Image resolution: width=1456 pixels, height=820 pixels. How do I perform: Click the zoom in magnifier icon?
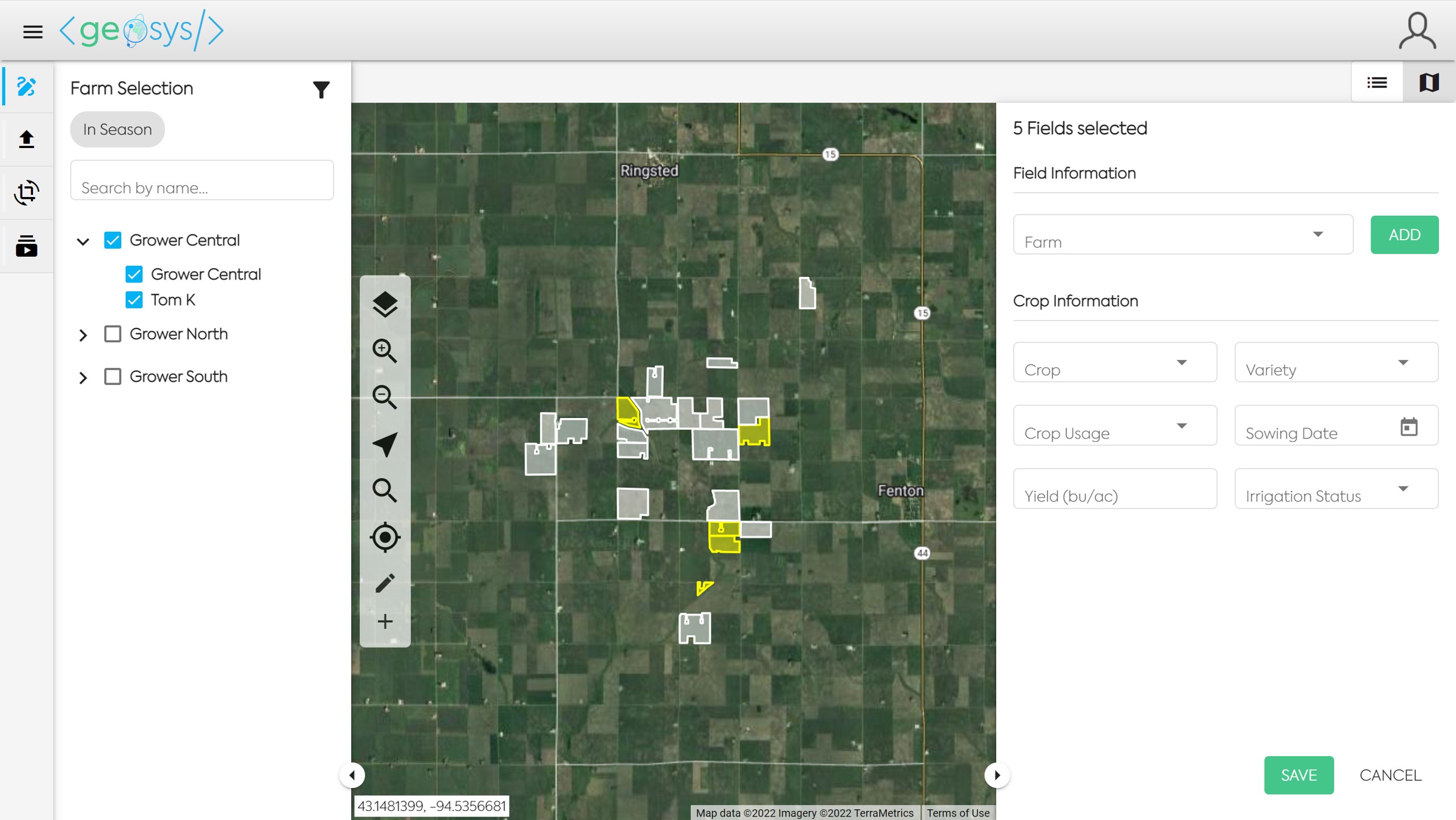click(385, 351)
